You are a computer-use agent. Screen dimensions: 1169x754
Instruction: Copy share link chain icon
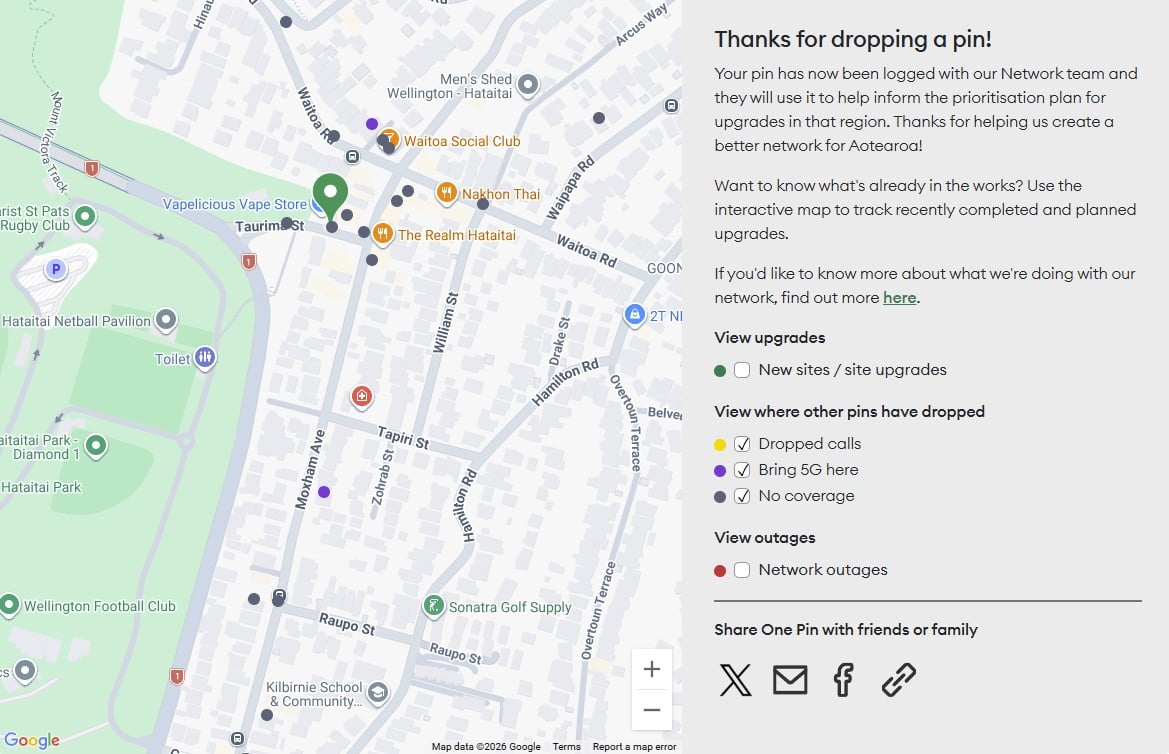898,680
